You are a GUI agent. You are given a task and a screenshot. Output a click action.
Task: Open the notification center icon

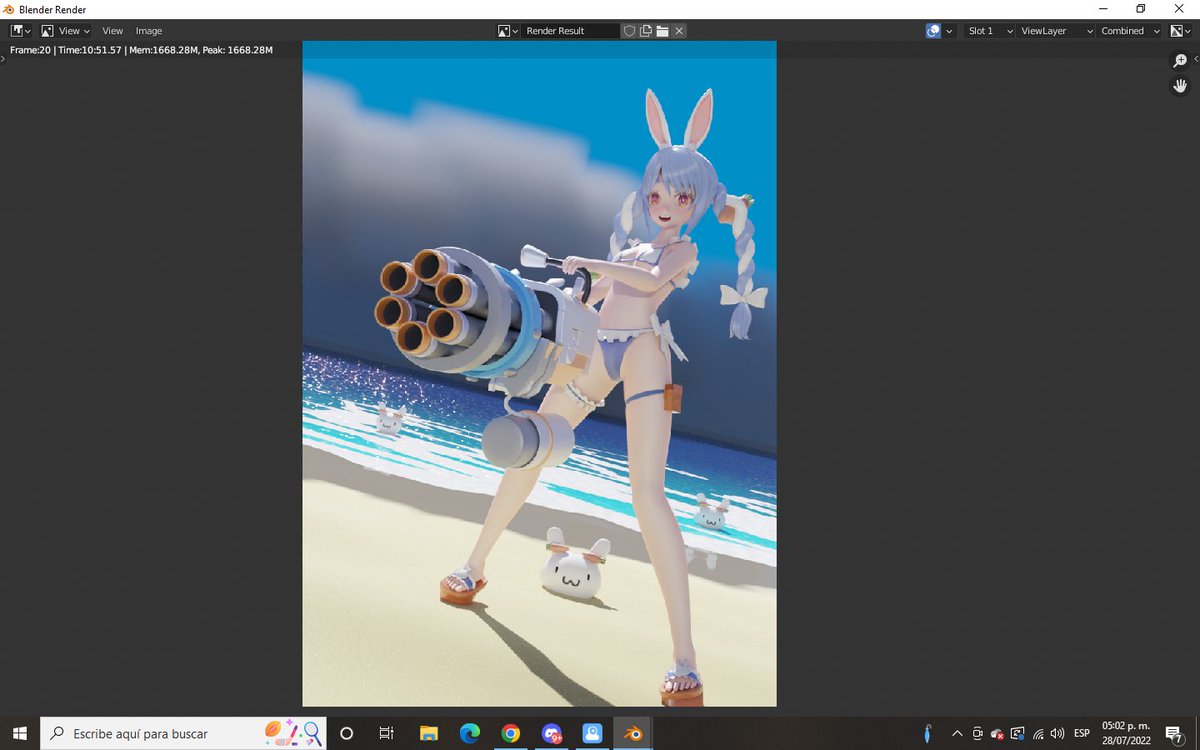(x=1174, y=733)
